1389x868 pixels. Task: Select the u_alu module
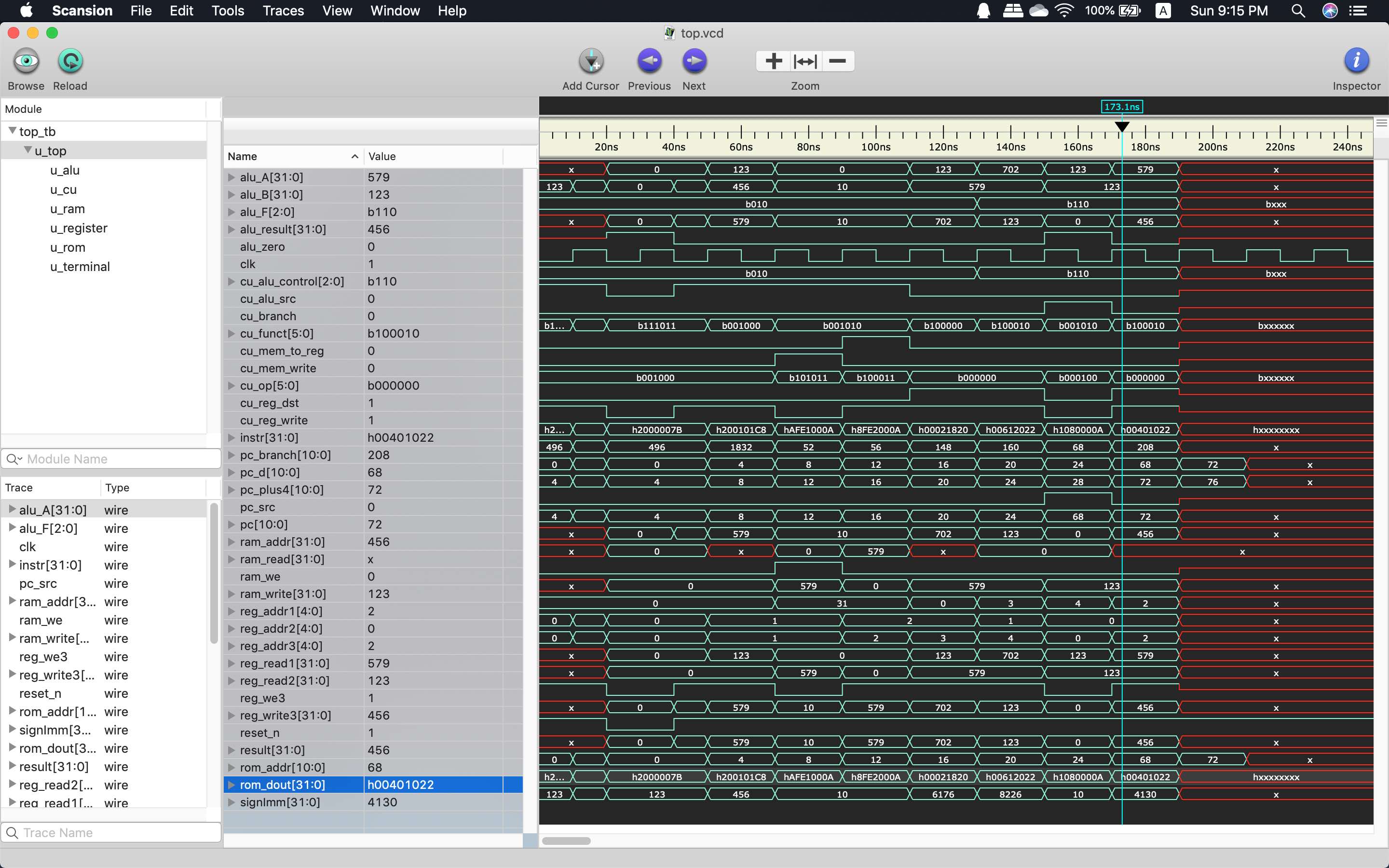tap(65, 170)
